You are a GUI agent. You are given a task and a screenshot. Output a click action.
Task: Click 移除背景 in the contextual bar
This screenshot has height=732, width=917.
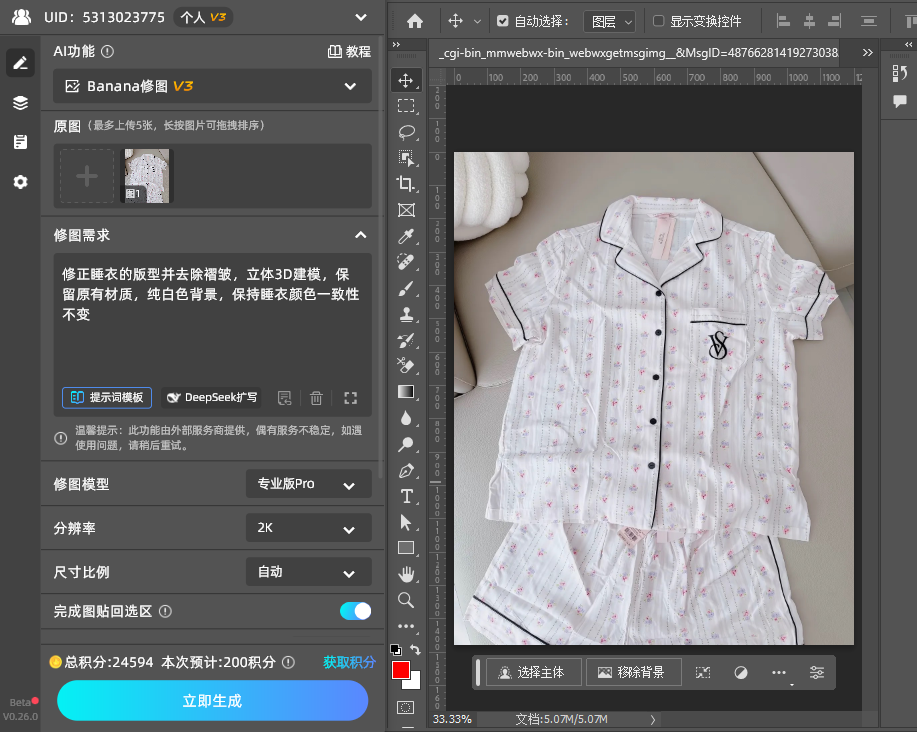(633, 672)
